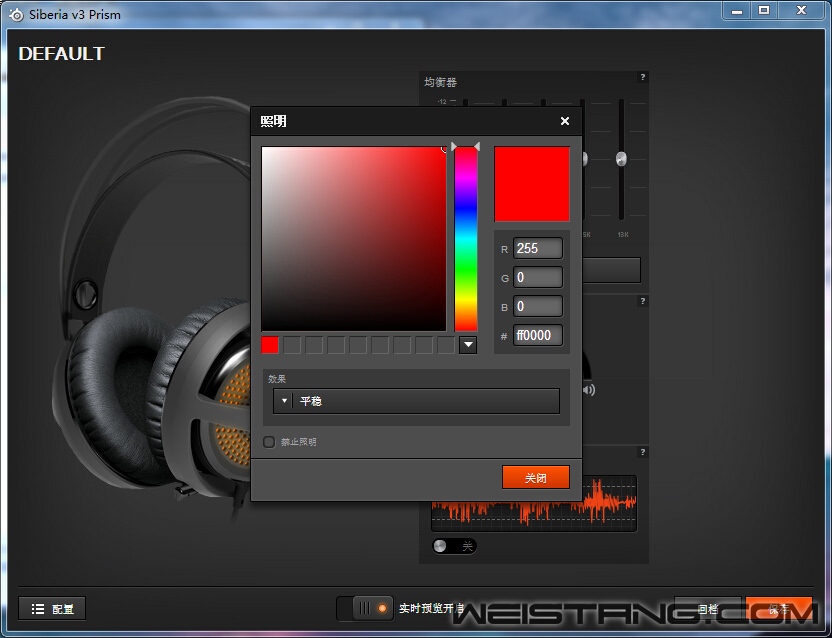
Task: Enable the 禁止照明 checkbox
Action: pos(270,442)
